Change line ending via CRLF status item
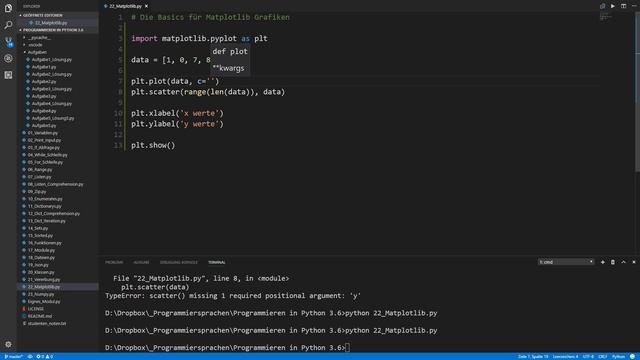Image resolution: width=640 pixels, height=360 pixels. [603, 357]
